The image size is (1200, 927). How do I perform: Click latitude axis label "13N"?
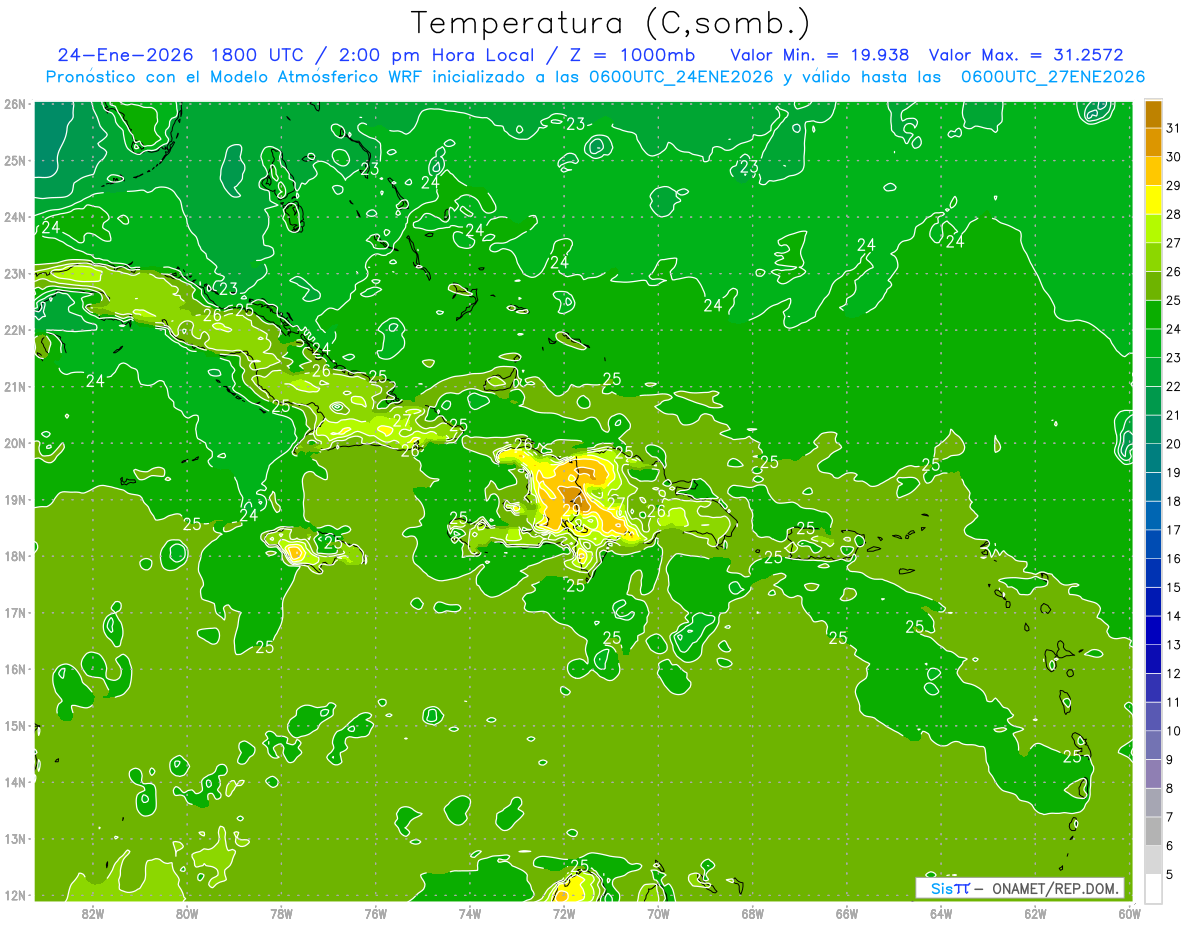click(x=15, y=839)
